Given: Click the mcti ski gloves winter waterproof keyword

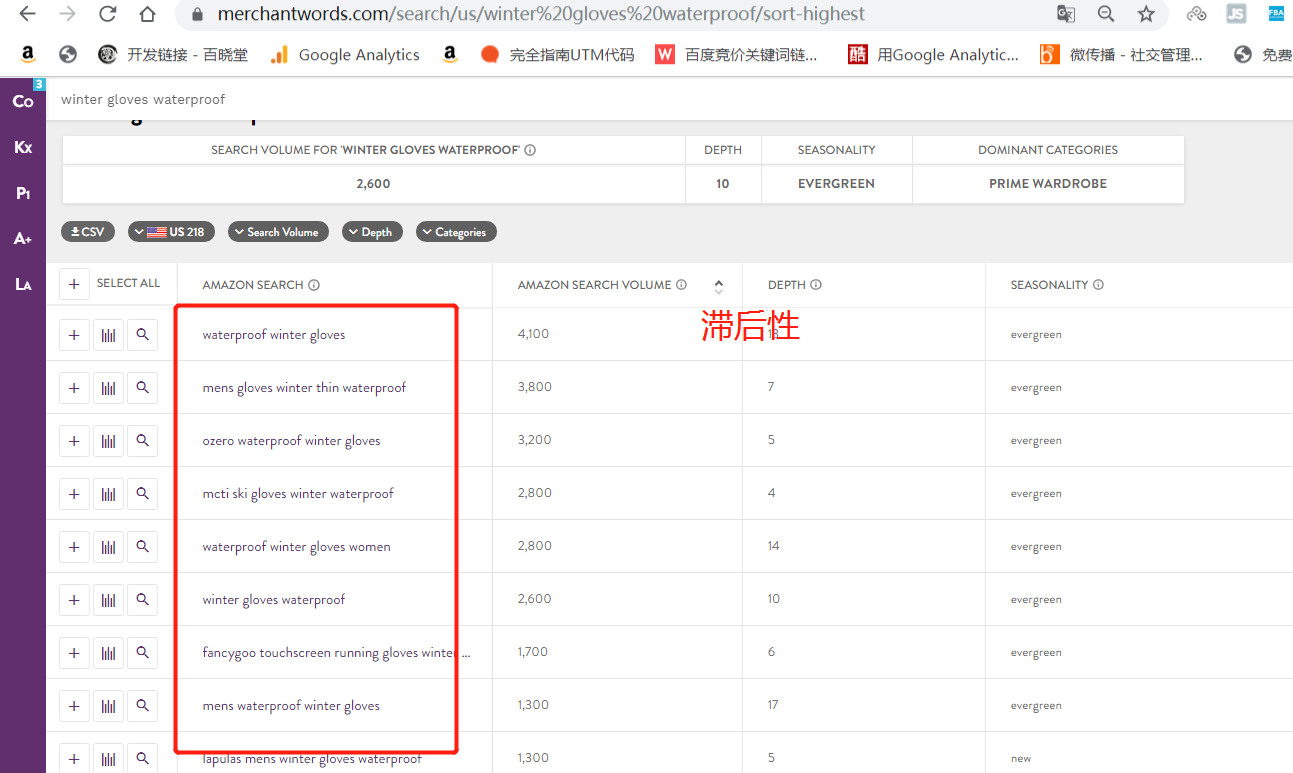Looking at the screenshot, I should point(298,494).
